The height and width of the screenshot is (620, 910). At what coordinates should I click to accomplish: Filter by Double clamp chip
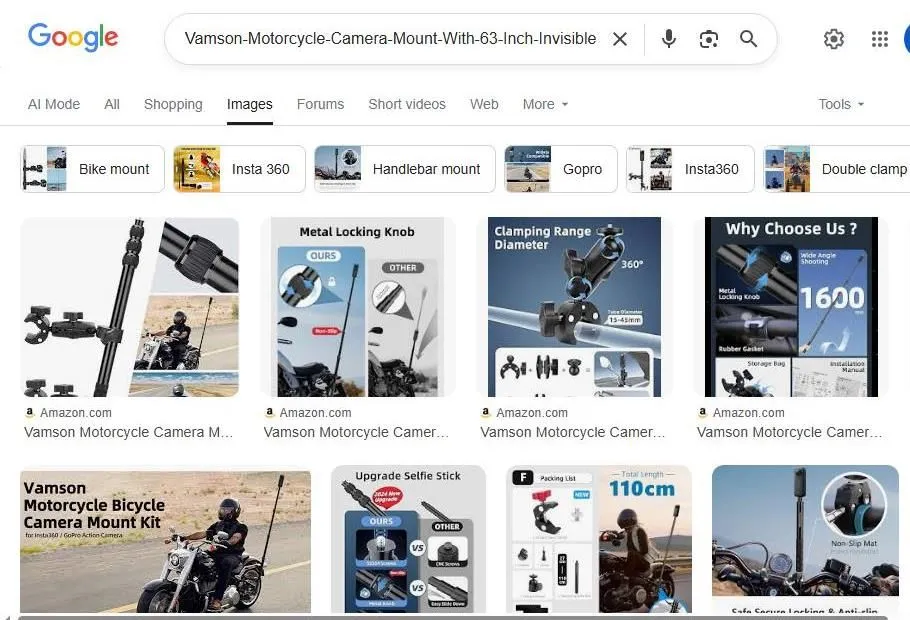click(836, 169)
